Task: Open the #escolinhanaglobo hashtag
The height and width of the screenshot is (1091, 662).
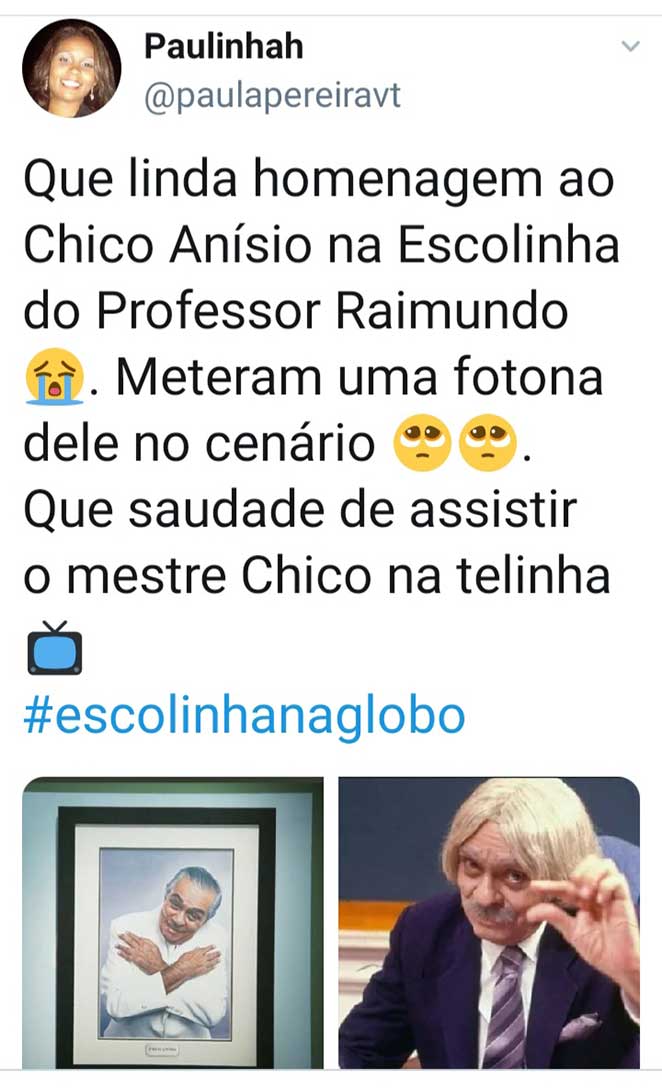Action: [244, 716]
